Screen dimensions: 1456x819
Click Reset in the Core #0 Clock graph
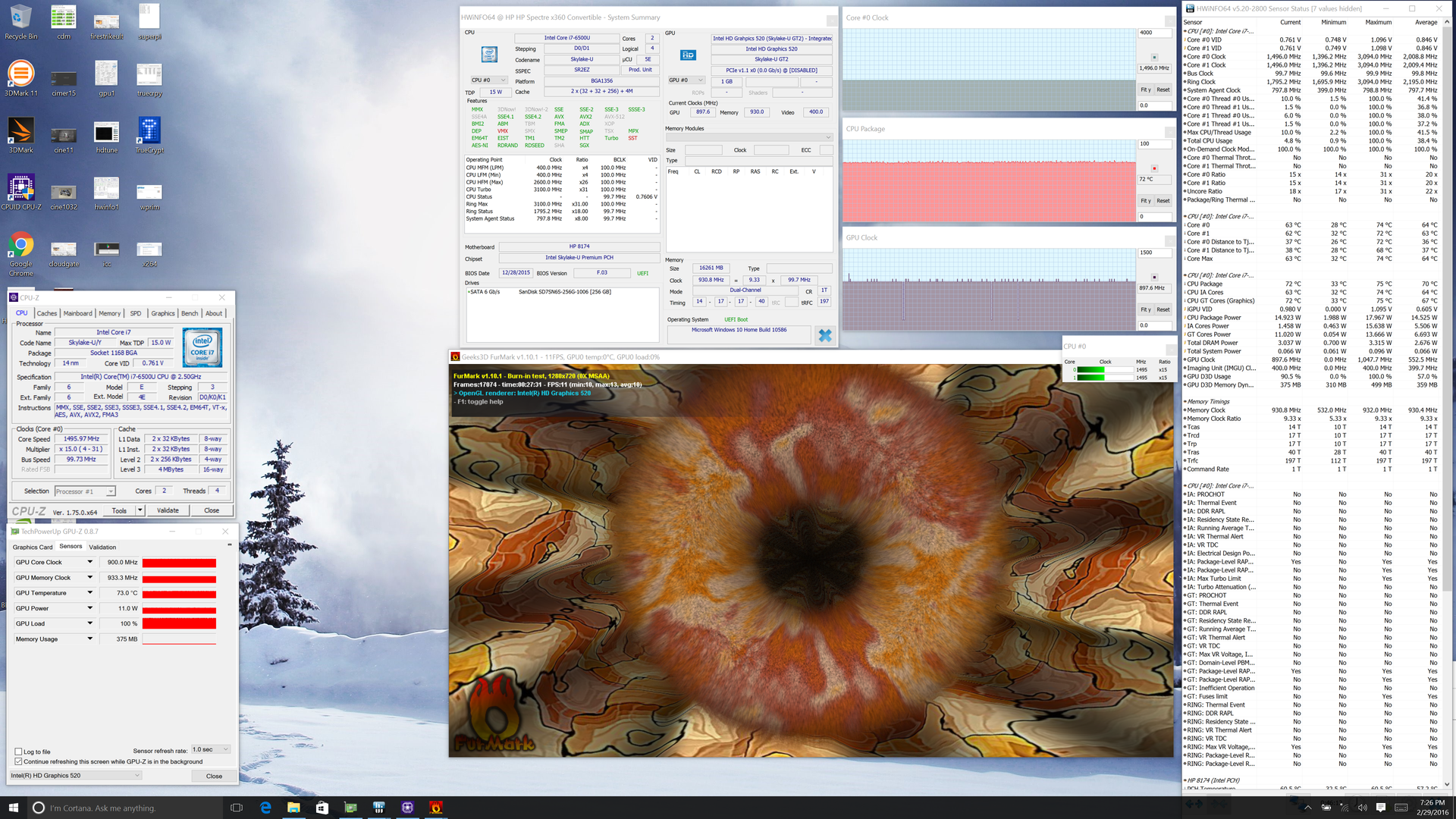[x=1163, y=89]
